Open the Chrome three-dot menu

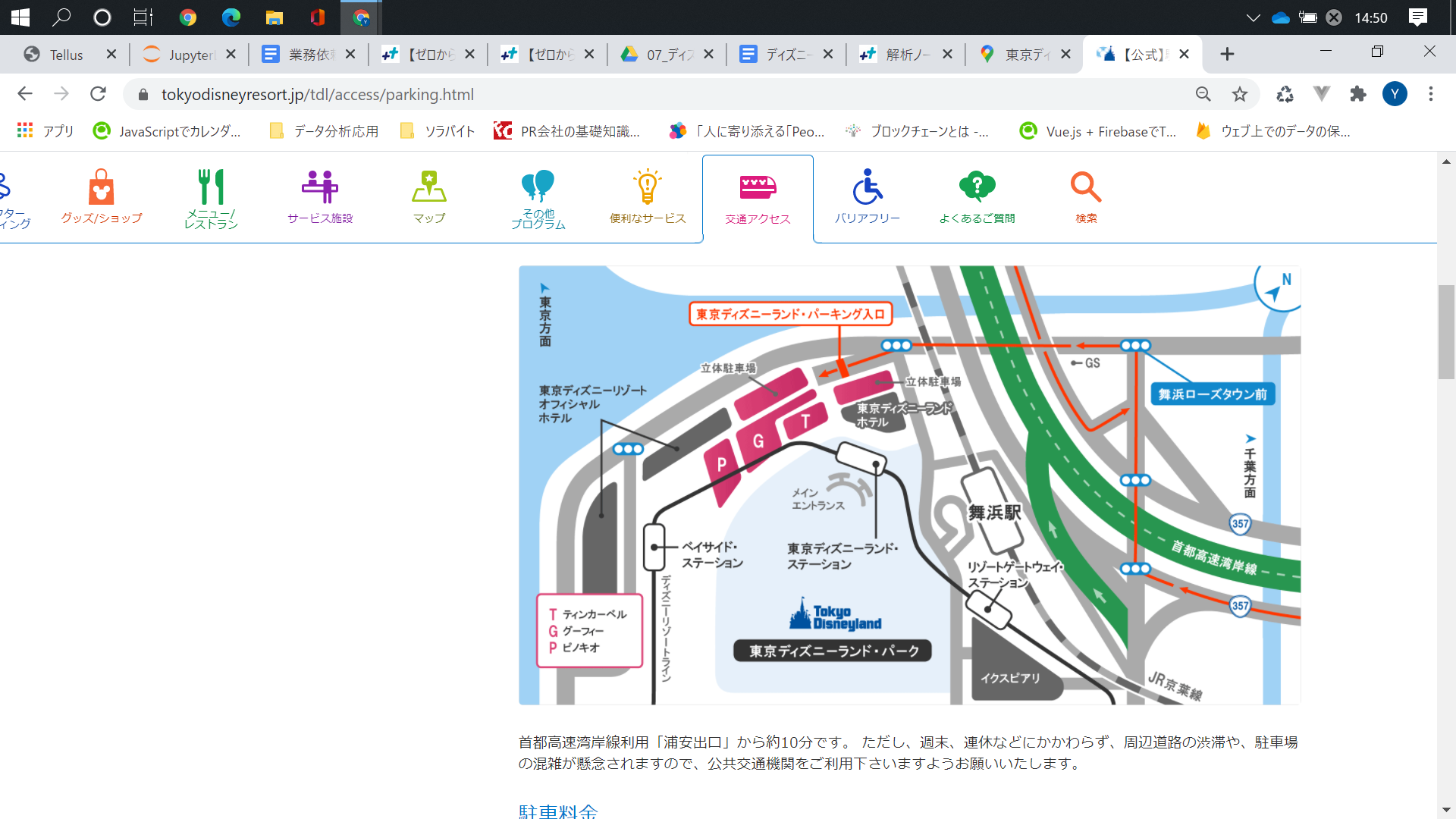tap(1431, 94)
